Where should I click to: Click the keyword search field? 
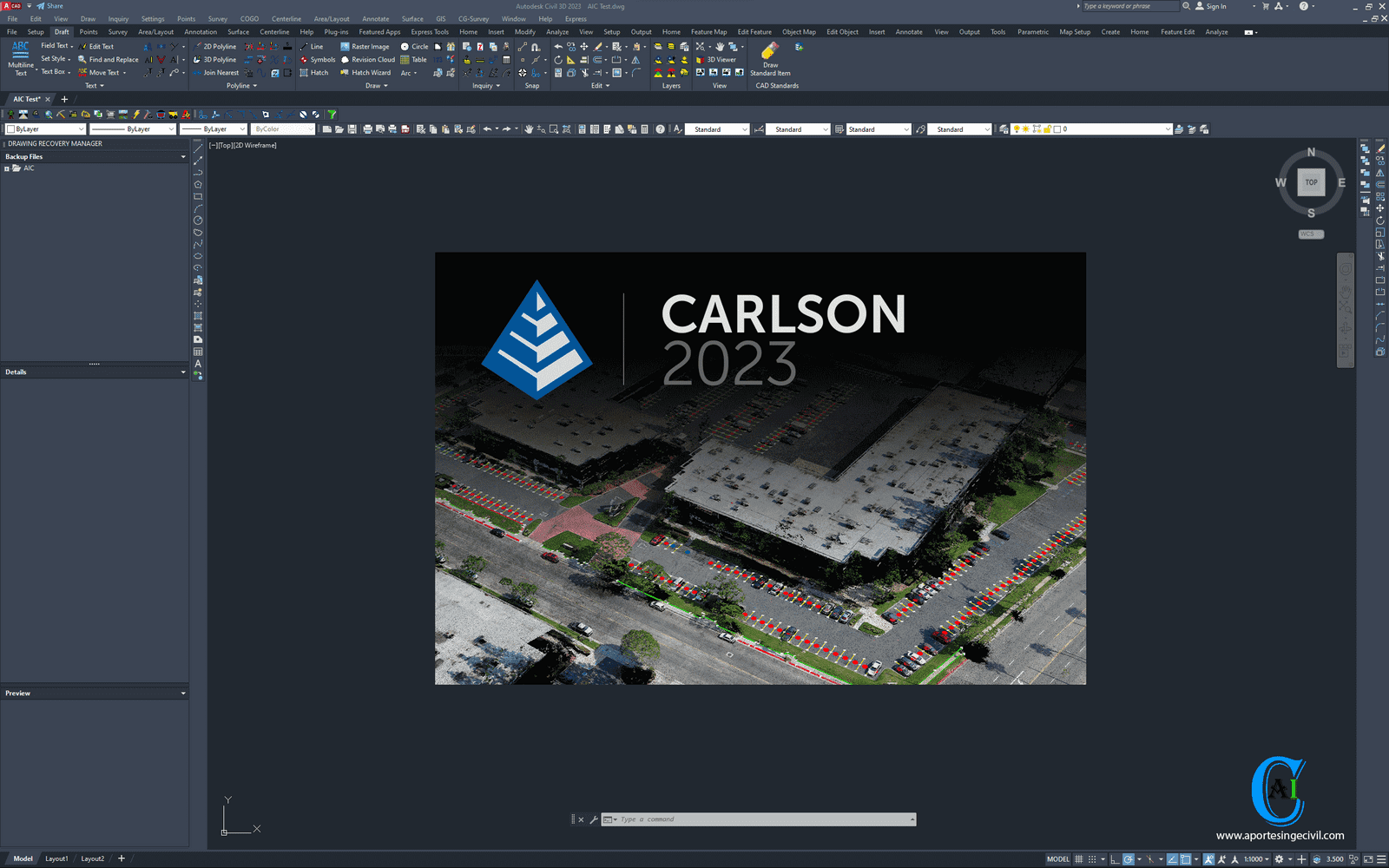[x=1130, y=6]
